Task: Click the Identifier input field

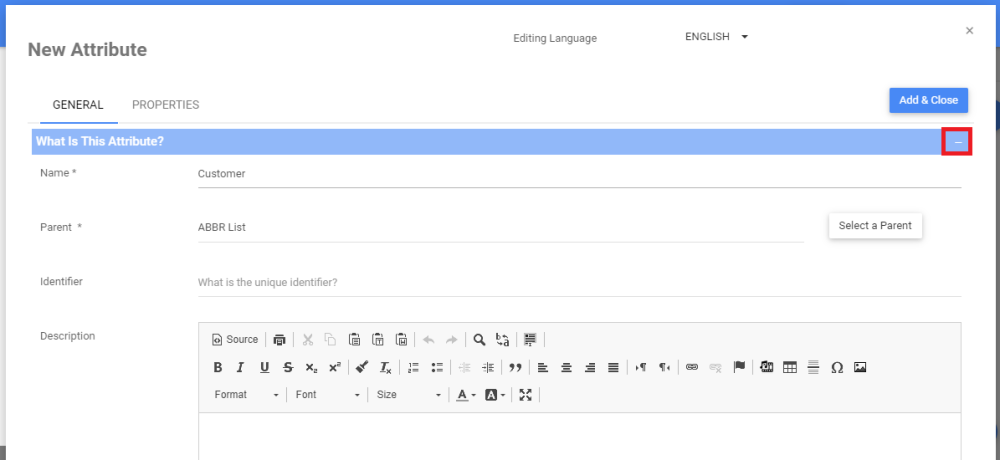Action: click(579, 283)
